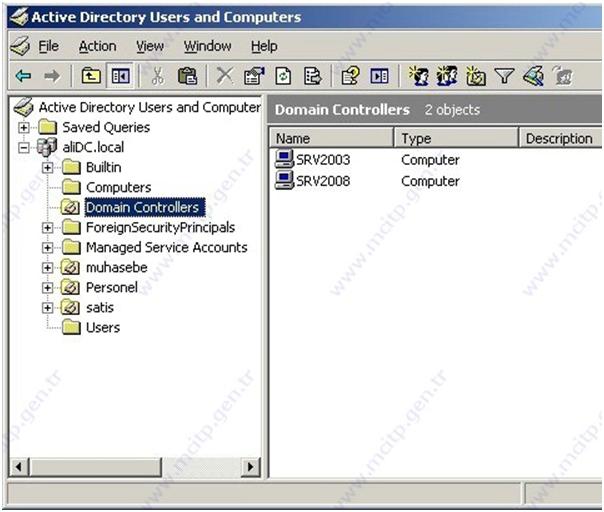The image size is (604, 512).
Task: Select the Computers container
Action: tap(119, 188)
